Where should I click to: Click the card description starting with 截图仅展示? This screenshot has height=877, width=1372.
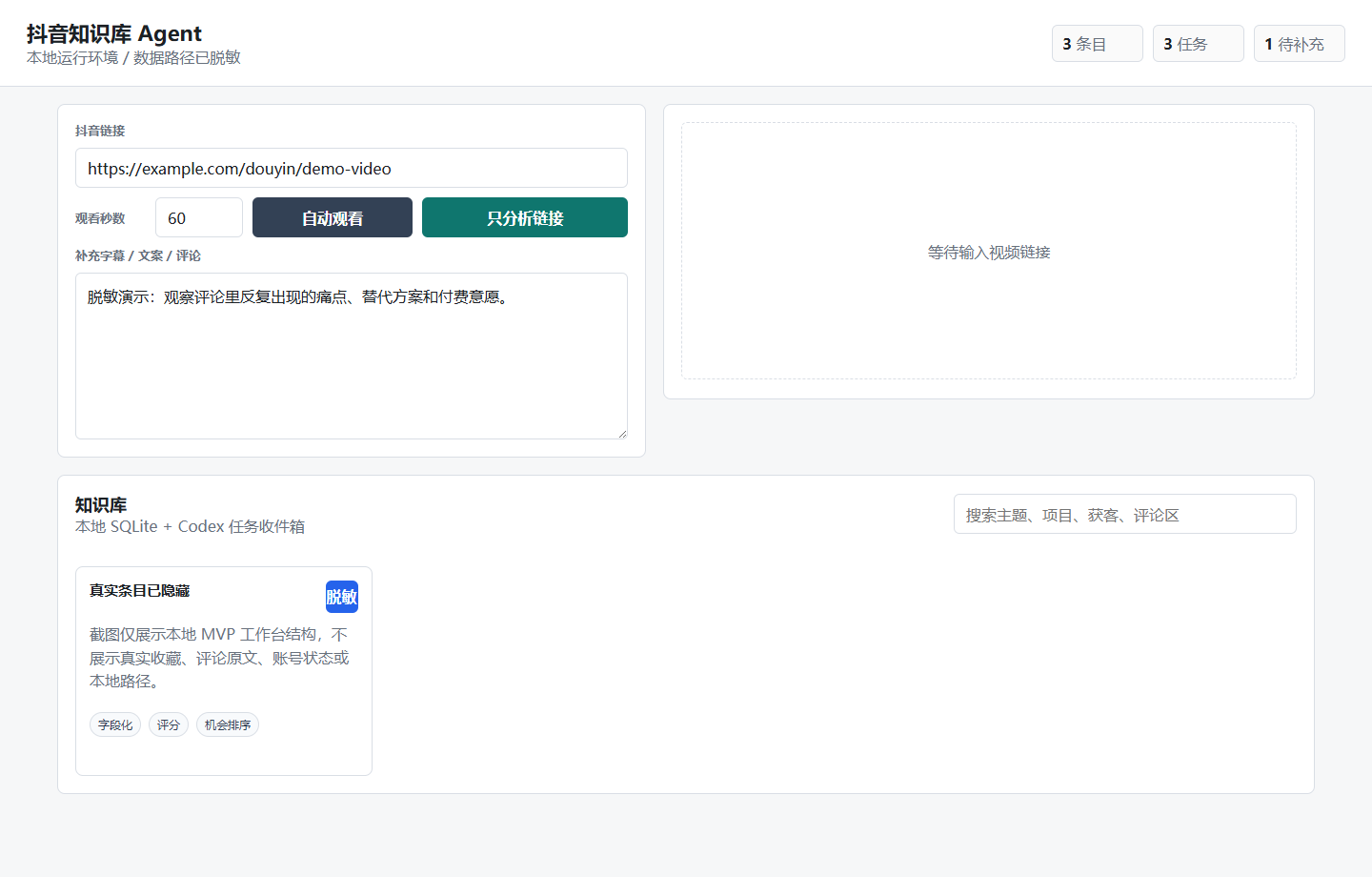tap(219, 658)
